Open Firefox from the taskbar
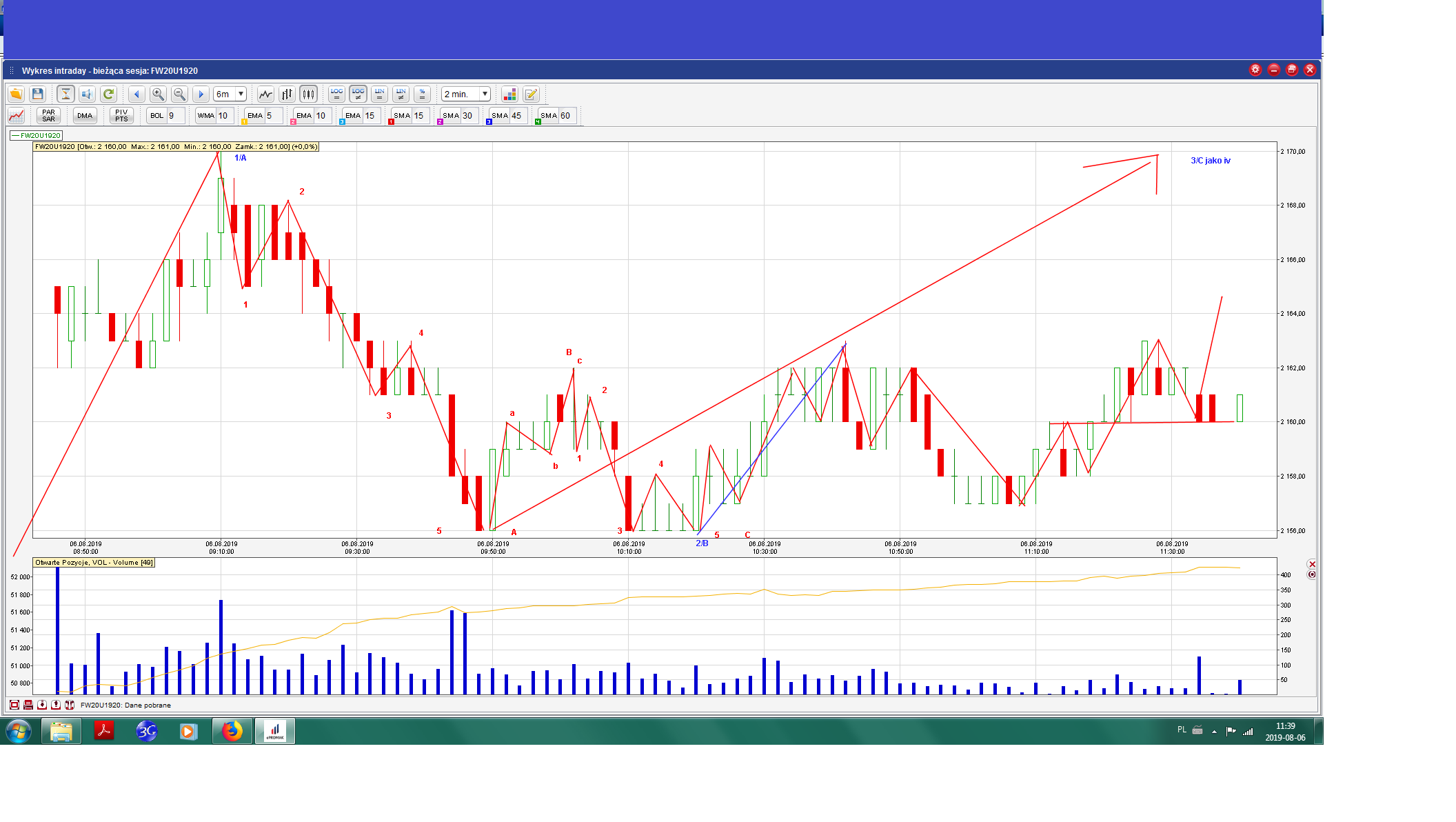Image resolution: width=1456 pixels, height=822 pixels. [x=232, y=731]
